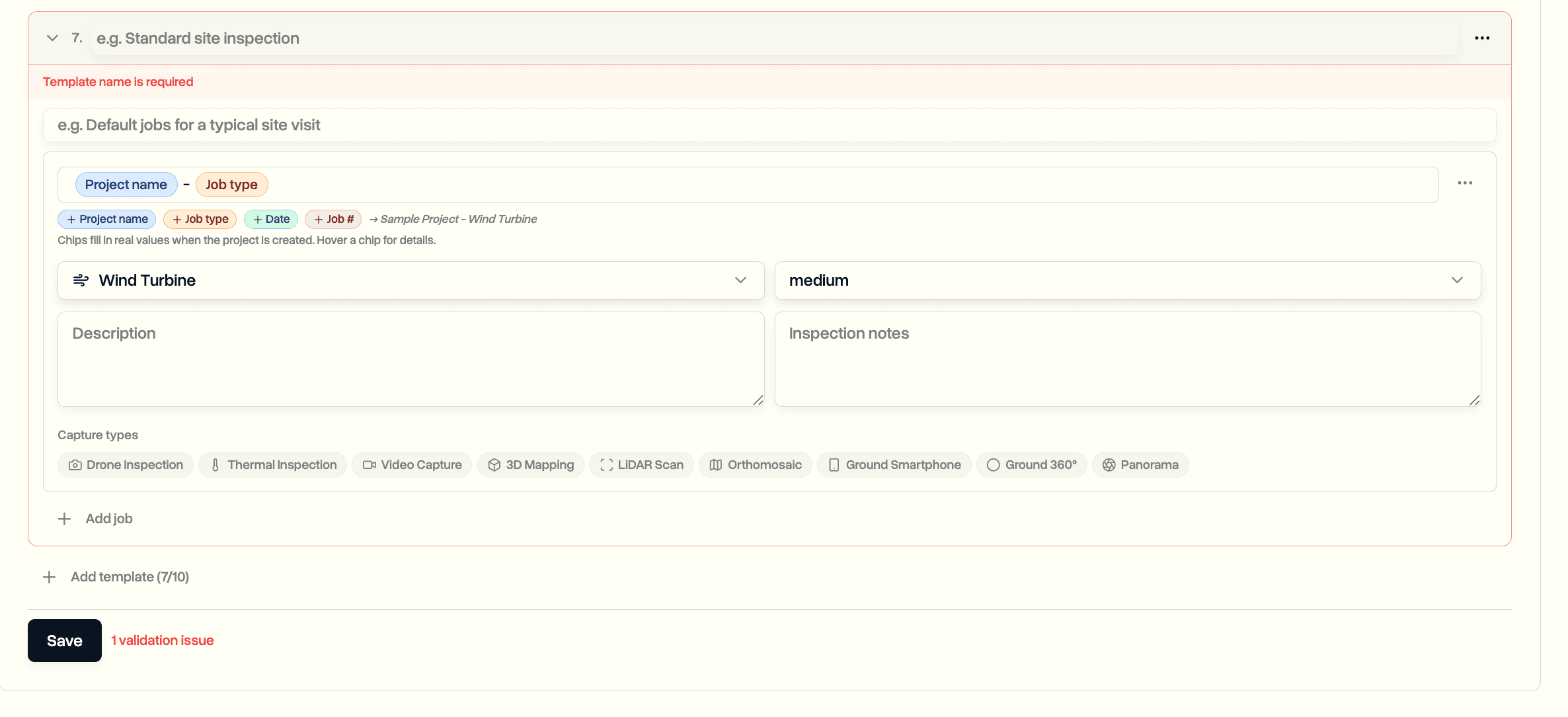Toggle the Ground 360° capture type
This screenshot has height=717, width=1568.
(1032, 465)
